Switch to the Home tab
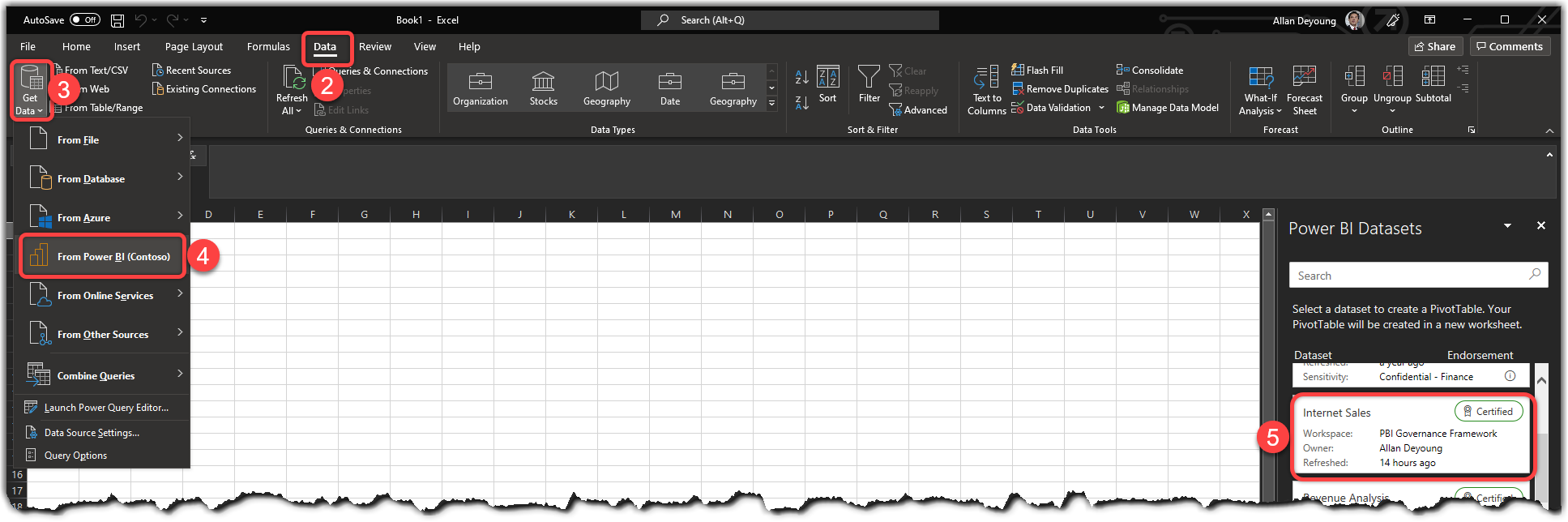This screenshot has height=522, width=1568. coord(76,46)
